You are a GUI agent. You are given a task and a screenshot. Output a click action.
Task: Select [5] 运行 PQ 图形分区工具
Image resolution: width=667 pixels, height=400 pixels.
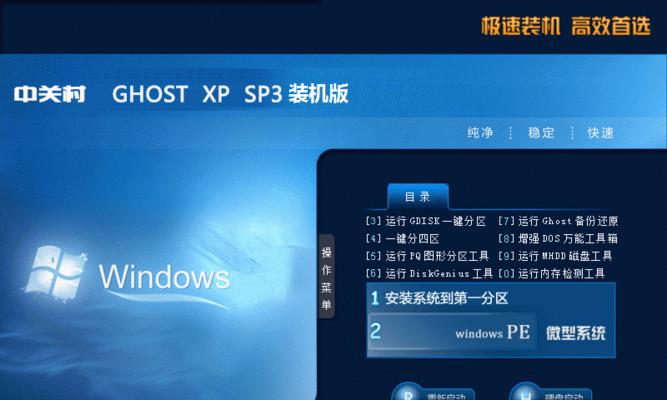(x=427, y=256)
